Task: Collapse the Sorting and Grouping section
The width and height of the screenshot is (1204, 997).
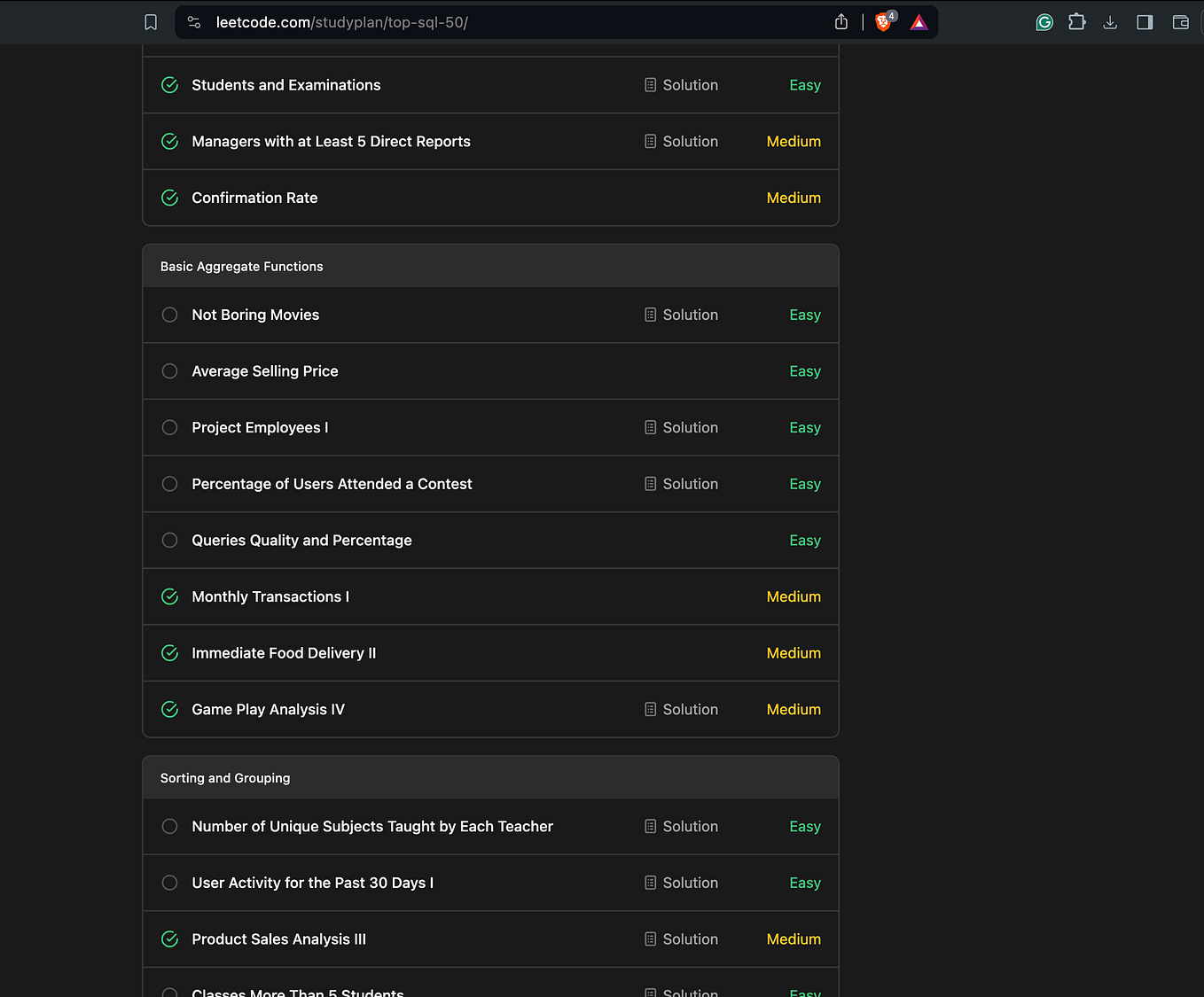Action: point(490,777)
